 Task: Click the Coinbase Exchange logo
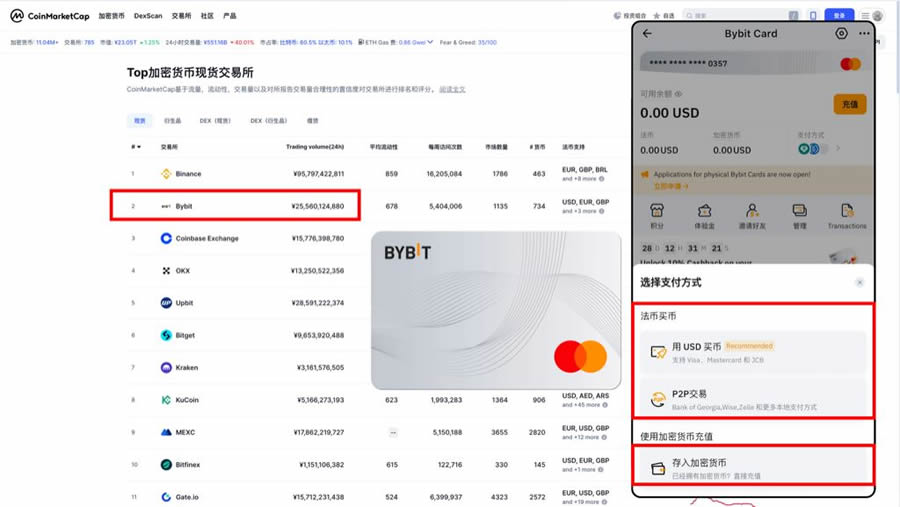pyautogui.click(x=166, y=238)
